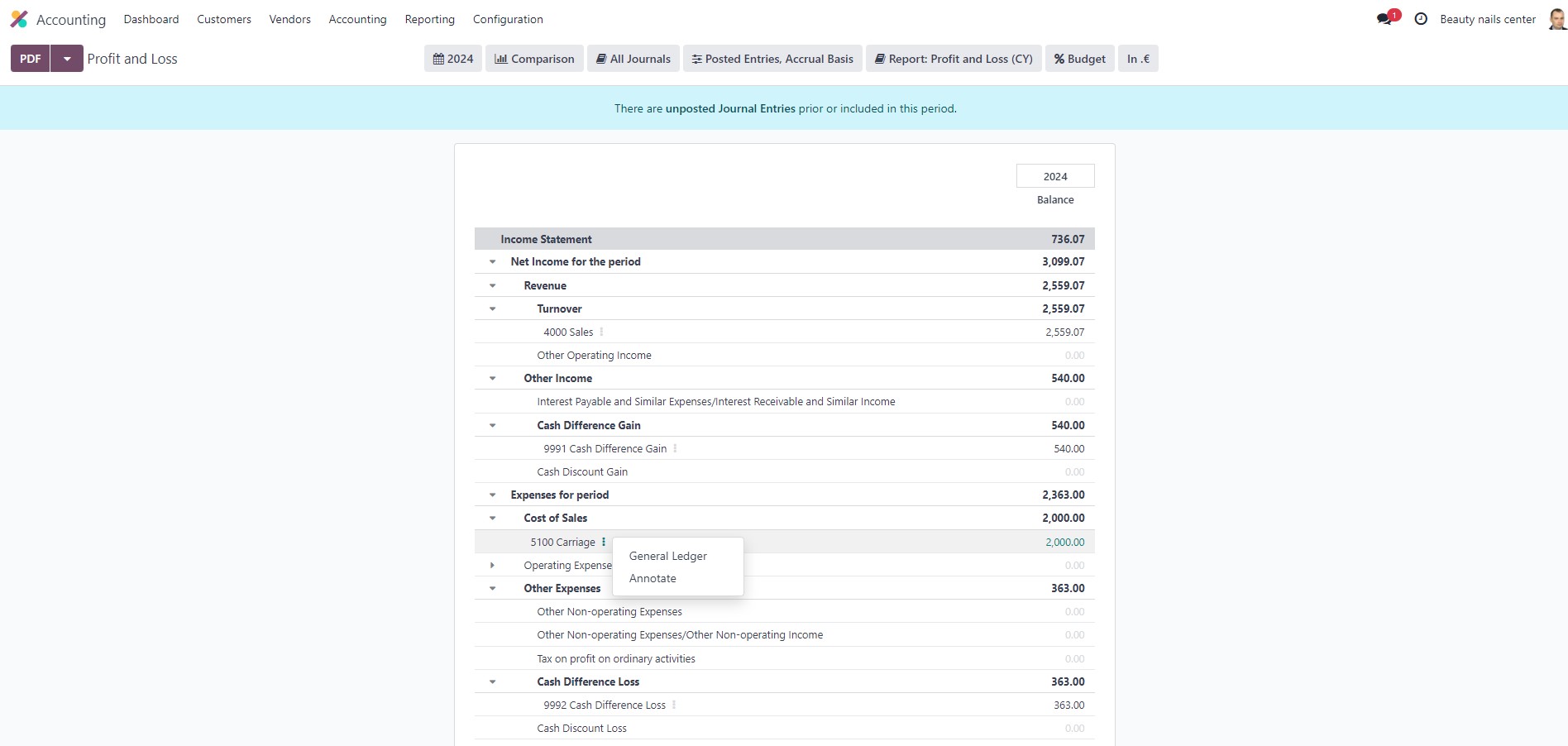This screenshot has width=1568, height=746.
Task: Select General Ledger from the context menu
Action: [x=667, y=556]
